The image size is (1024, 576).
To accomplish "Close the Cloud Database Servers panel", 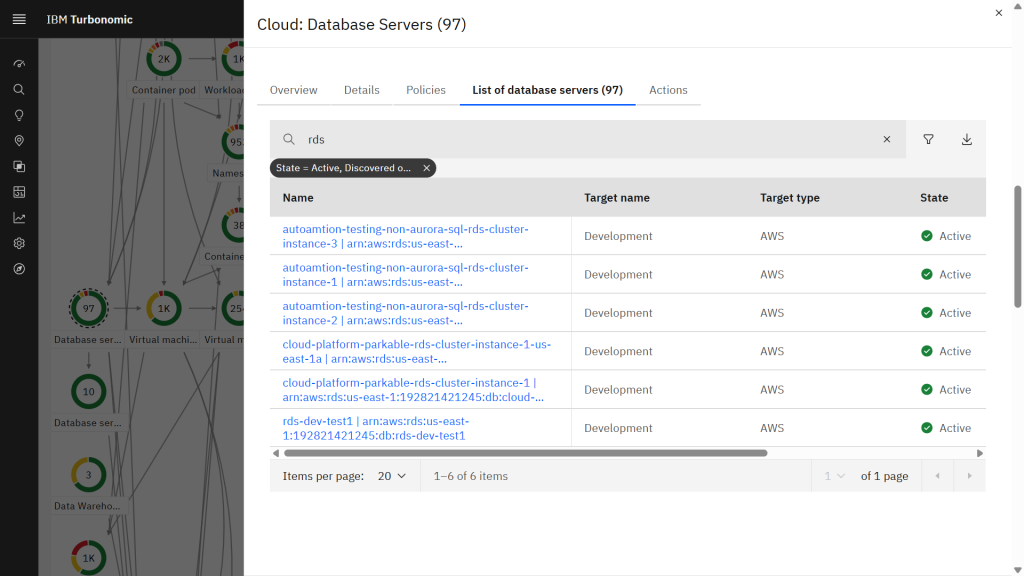I will pyautogui.click(x=999, y=13).
